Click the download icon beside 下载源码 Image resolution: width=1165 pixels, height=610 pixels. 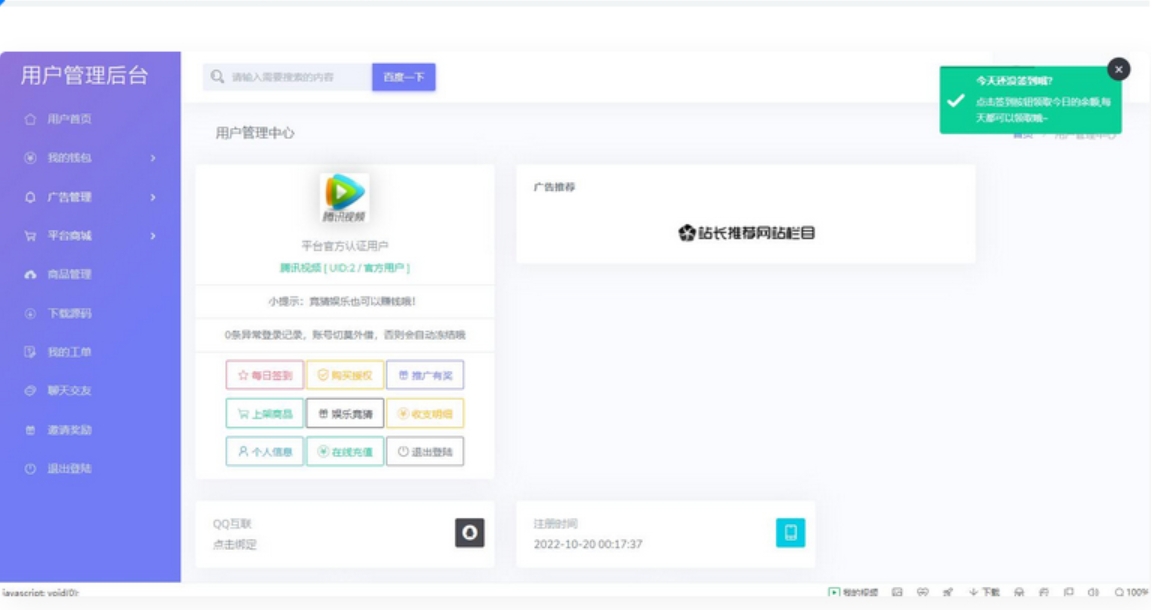[x=30, y=314]
